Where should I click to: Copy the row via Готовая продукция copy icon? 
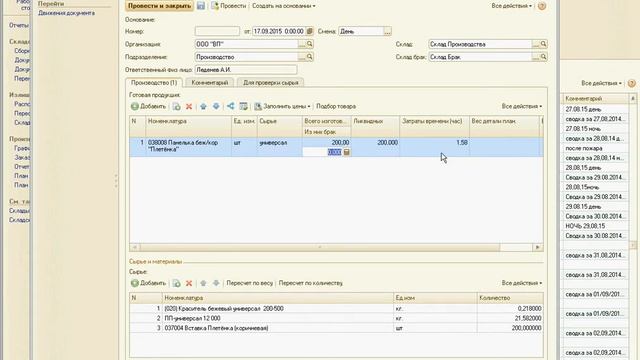(x=176, y=106)
